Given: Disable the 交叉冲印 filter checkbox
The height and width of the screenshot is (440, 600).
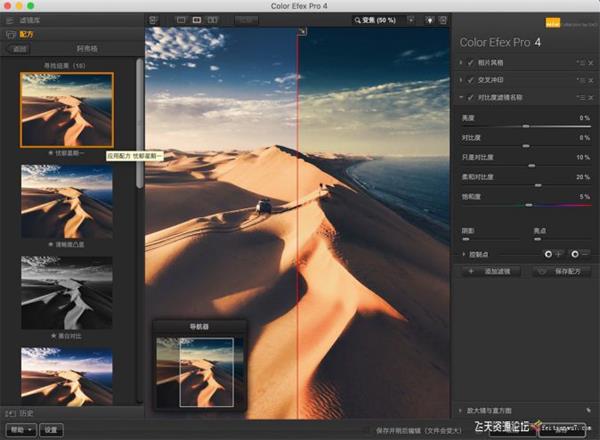Looking at the screenshot, I should tap(471, 80).
